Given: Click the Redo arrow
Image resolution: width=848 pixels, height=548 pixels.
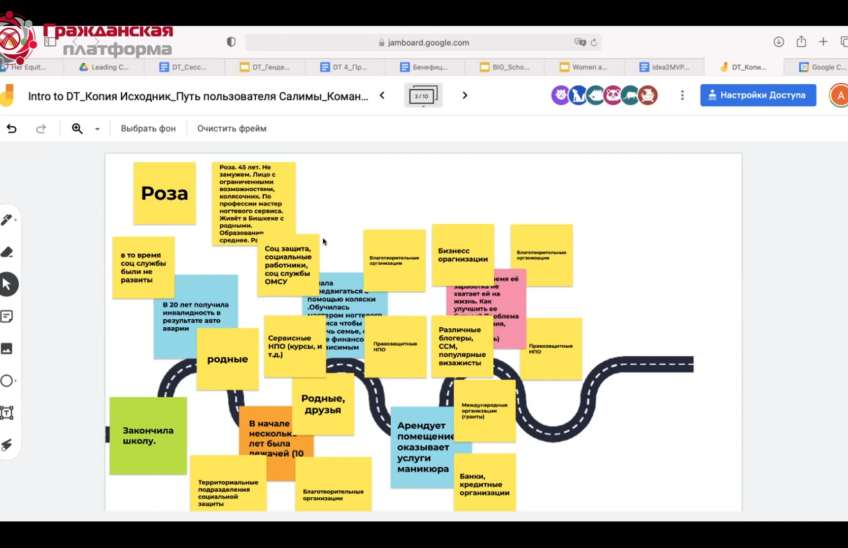Looking at the screenshot, I should [41, 129].
